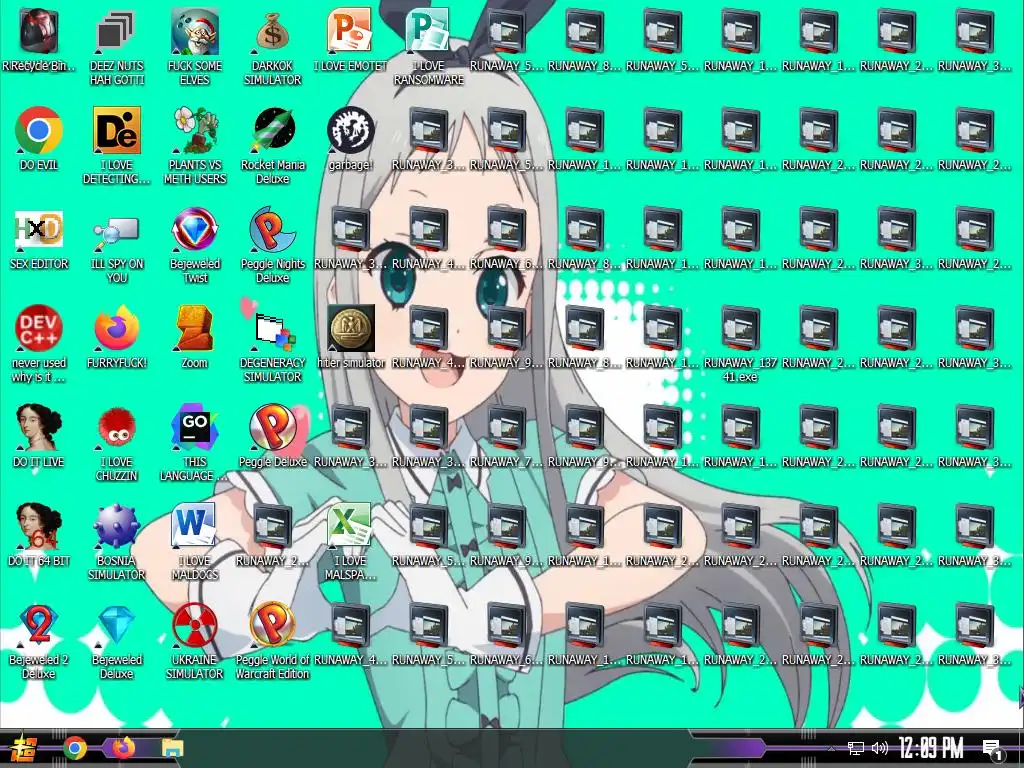Image resolution: width=1024 pixels, height=768 pixels.
Task: Select the gold coin simulator icon
Action: [x=350, y=328]
